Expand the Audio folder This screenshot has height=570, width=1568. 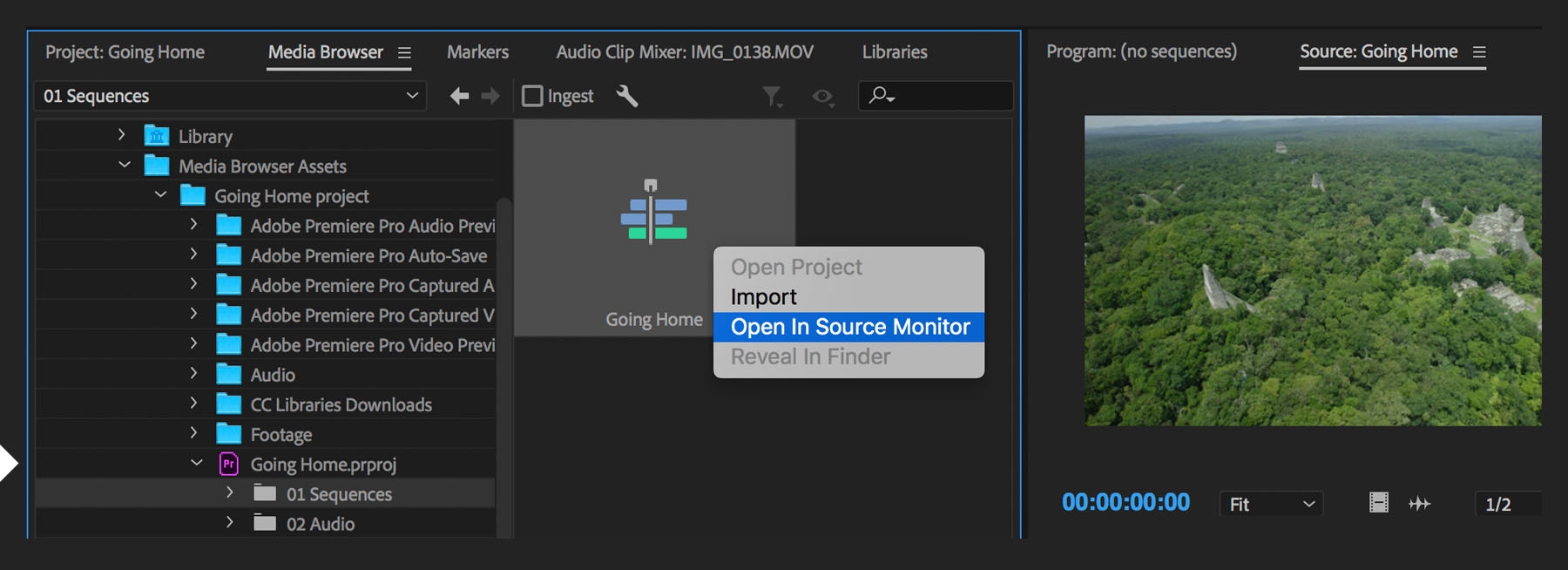click(x=193, y=374)
